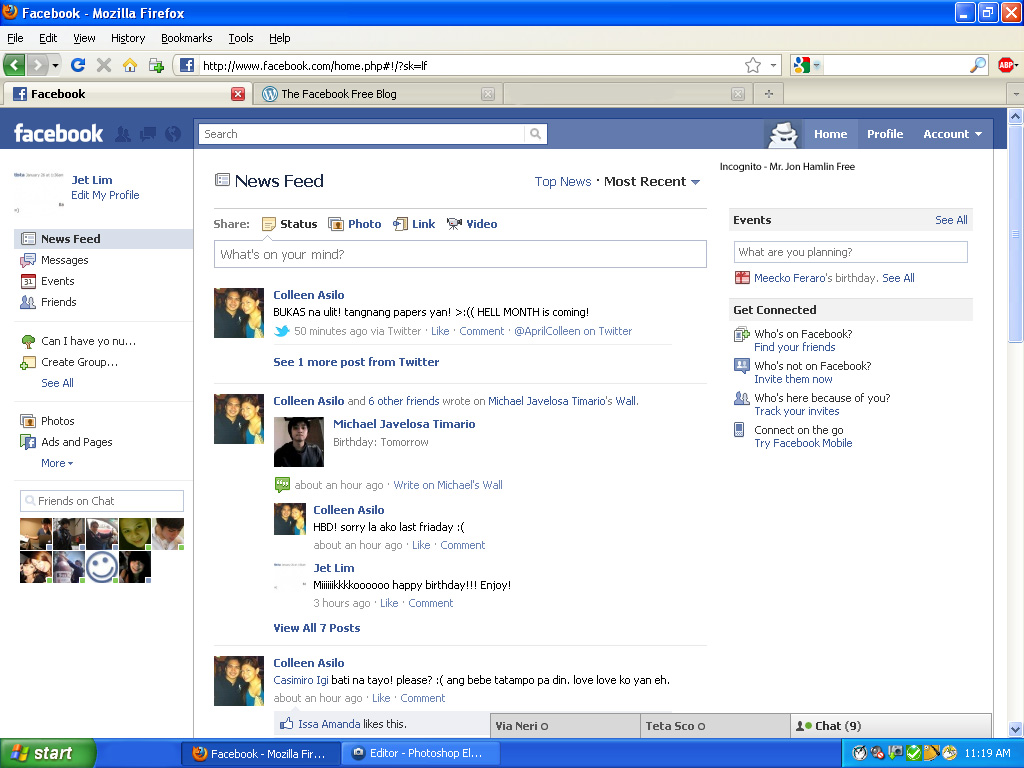The width and height of the screenshot is (1024, 768).
Task: Click the Adblock Plus toolbar icon
Action: [1006, 65]
